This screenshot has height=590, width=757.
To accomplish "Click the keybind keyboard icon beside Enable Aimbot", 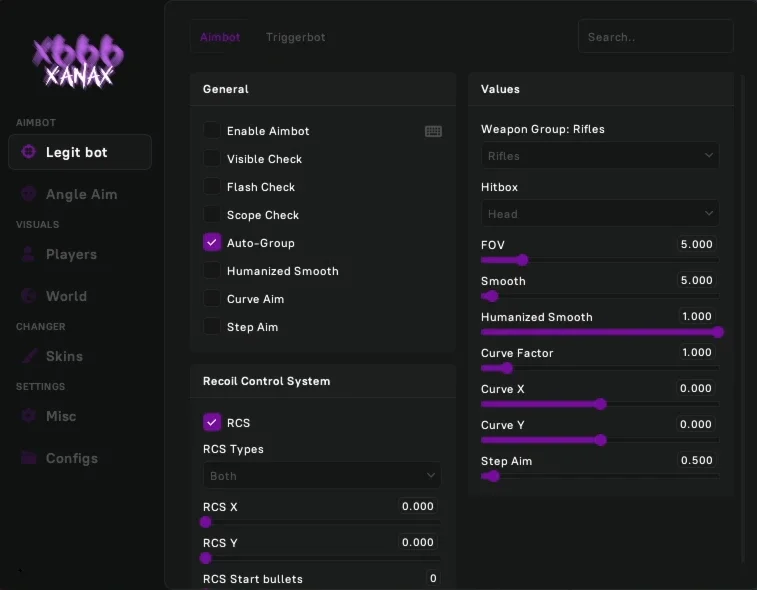I will coord(433,131).
